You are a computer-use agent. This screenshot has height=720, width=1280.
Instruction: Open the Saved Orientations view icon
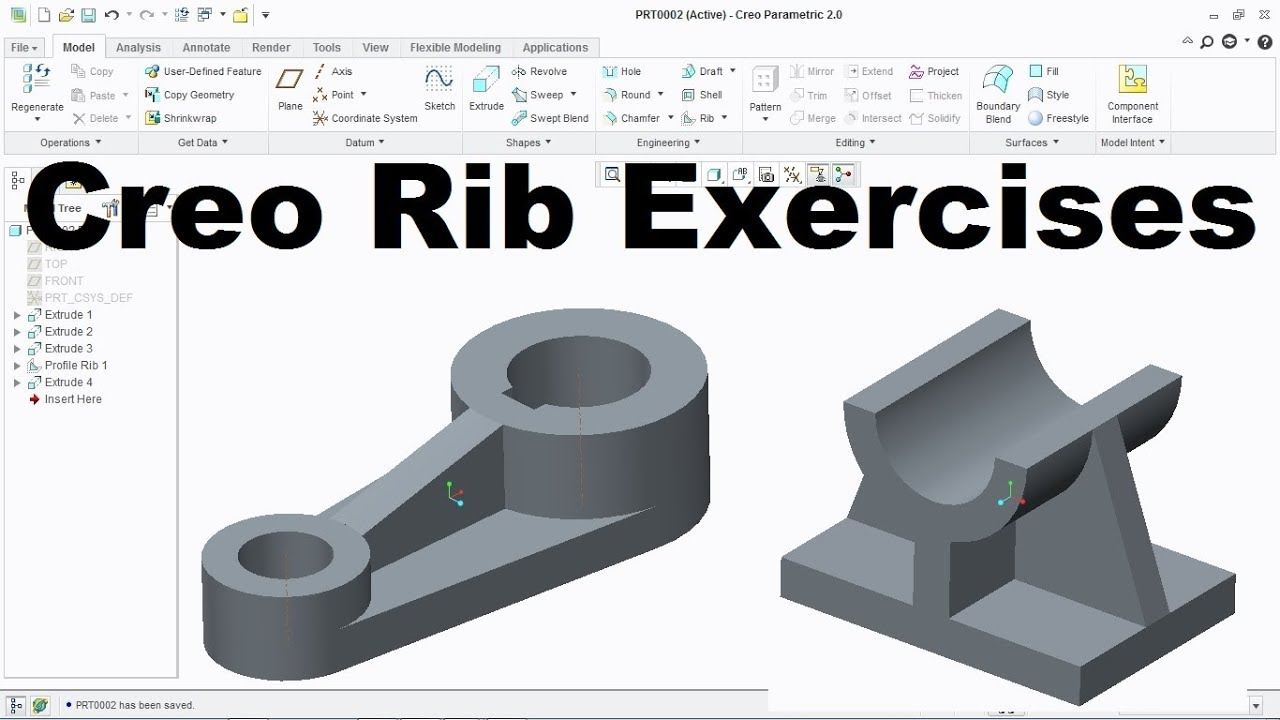[741, 175]
